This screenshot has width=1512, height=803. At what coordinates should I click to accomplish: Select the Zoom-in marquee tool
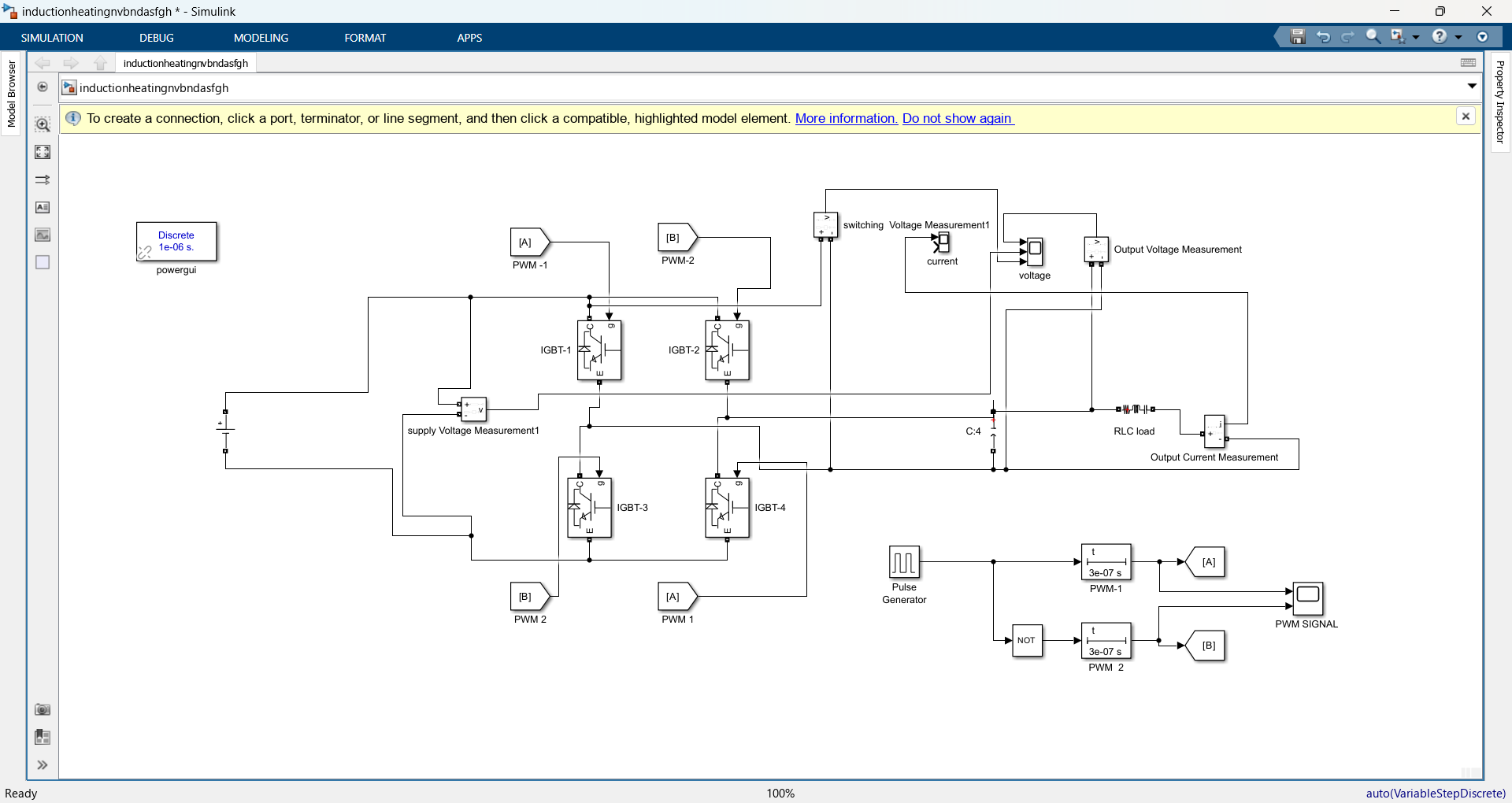[43, 124]
